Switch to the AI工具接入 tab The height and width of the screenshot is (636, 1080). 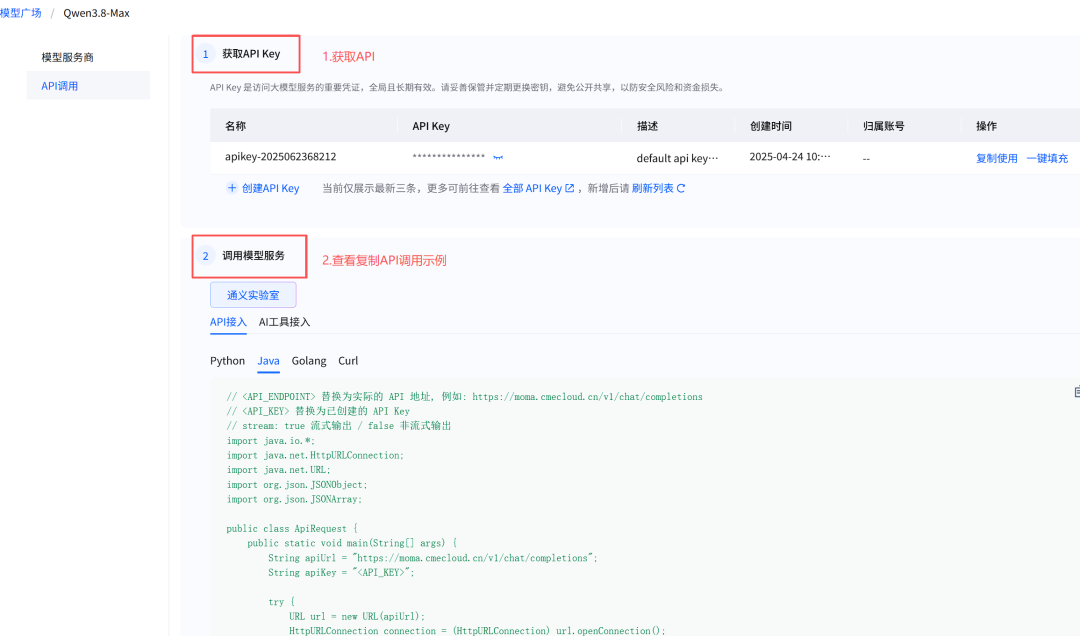coord(284,322)
